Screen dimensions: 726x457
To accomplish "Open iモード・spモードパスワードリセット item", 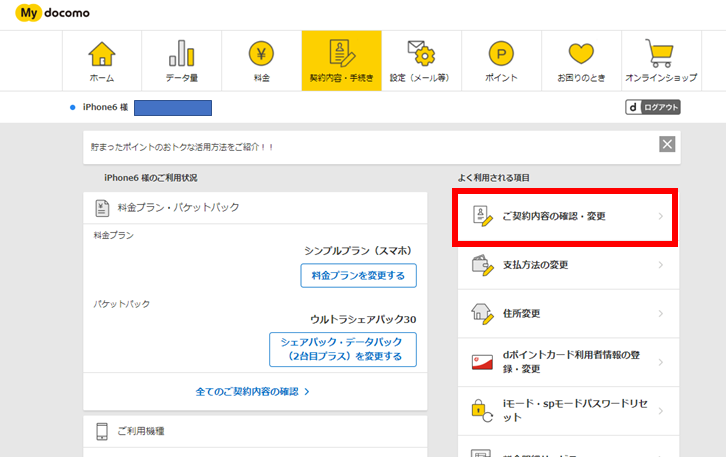I will [x=569, y=411].
